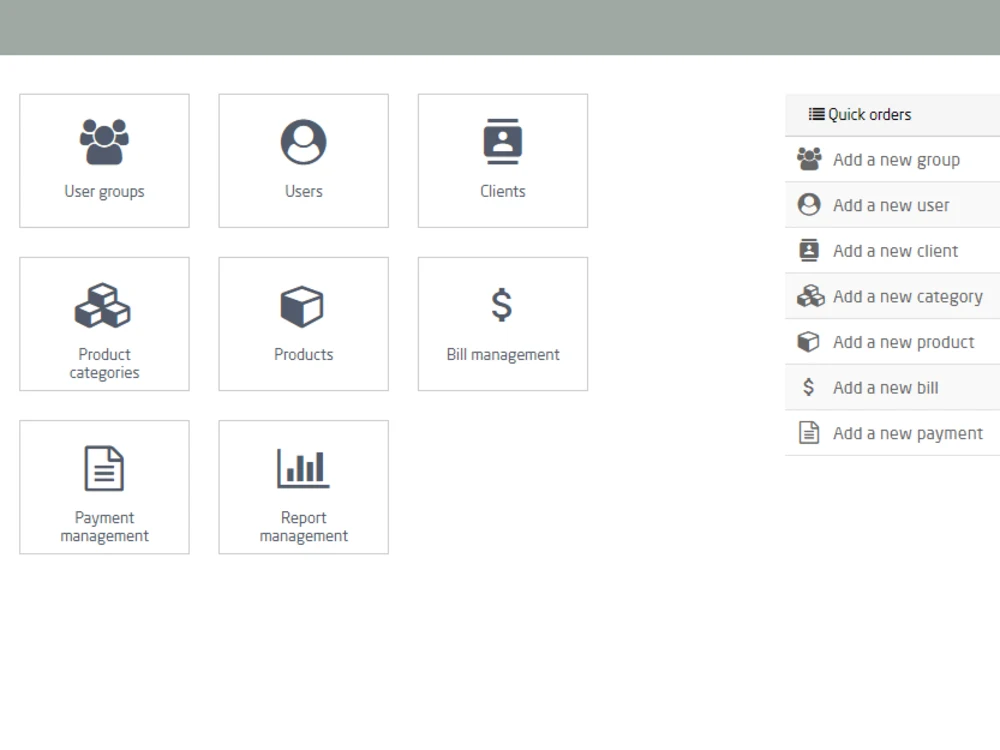Click the Product categories tile label

(x=104, y=364)
